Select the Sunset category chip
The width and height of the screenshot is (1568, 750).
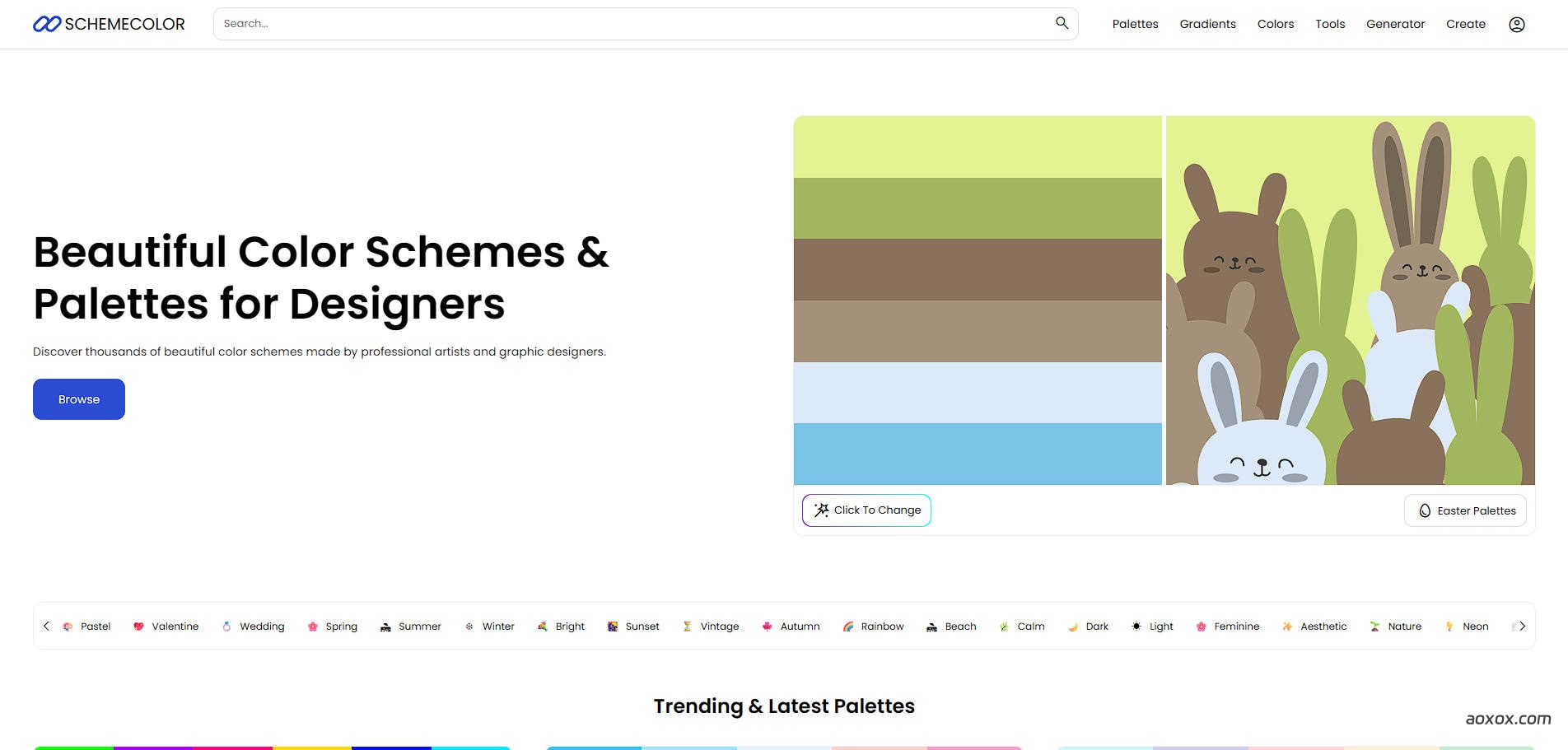(x=633, y=627)
